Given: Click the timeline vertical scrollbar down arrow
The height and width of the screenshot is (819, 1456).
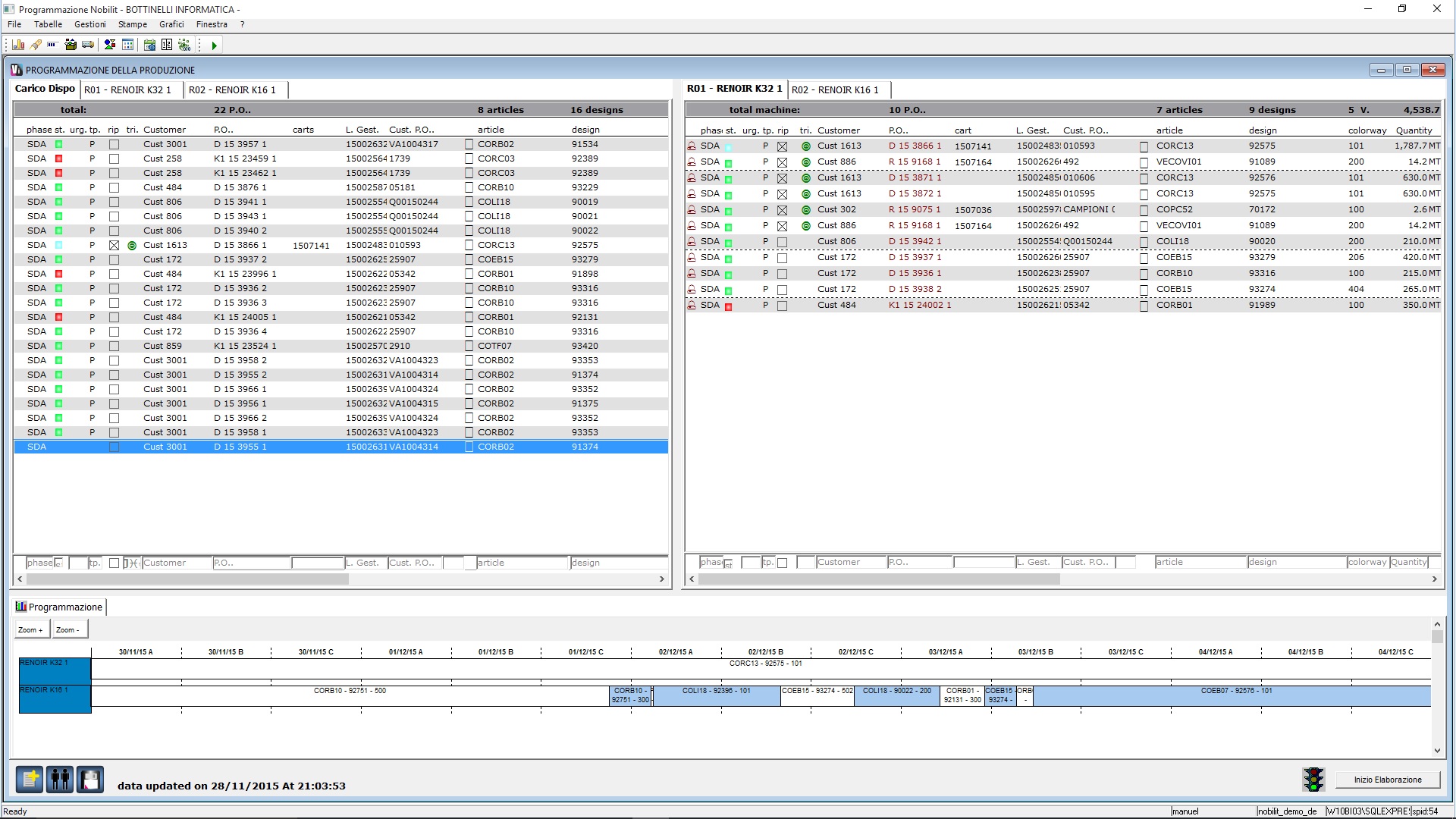Looking at the screenshot, I should click(1437, 751).
